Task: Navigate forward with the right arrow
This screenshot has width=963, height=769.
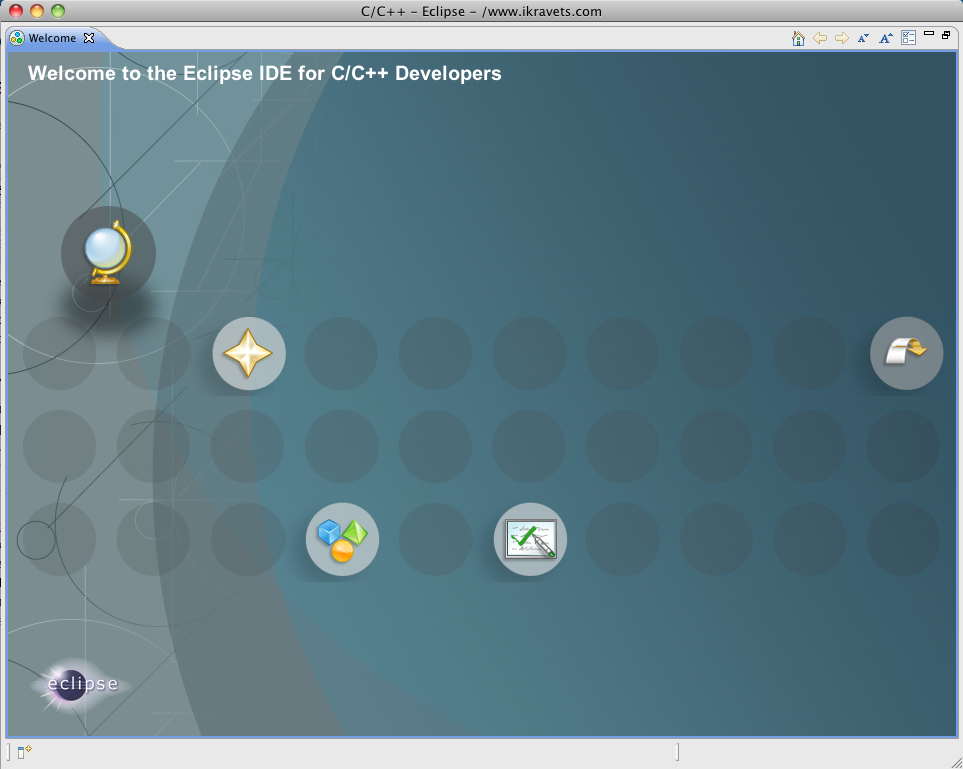Action: coord(842,38)
